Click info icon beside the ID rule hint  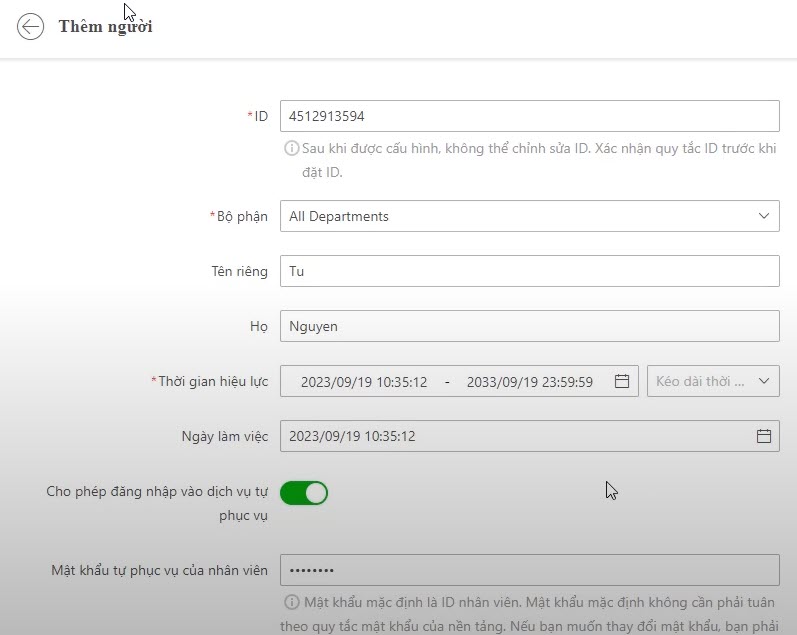pos(291,148)
